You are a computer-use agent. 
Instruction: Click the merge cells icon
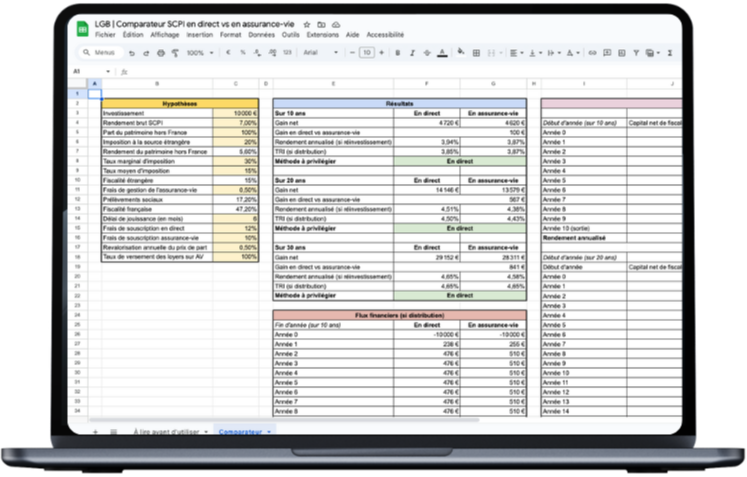point(491,53)
